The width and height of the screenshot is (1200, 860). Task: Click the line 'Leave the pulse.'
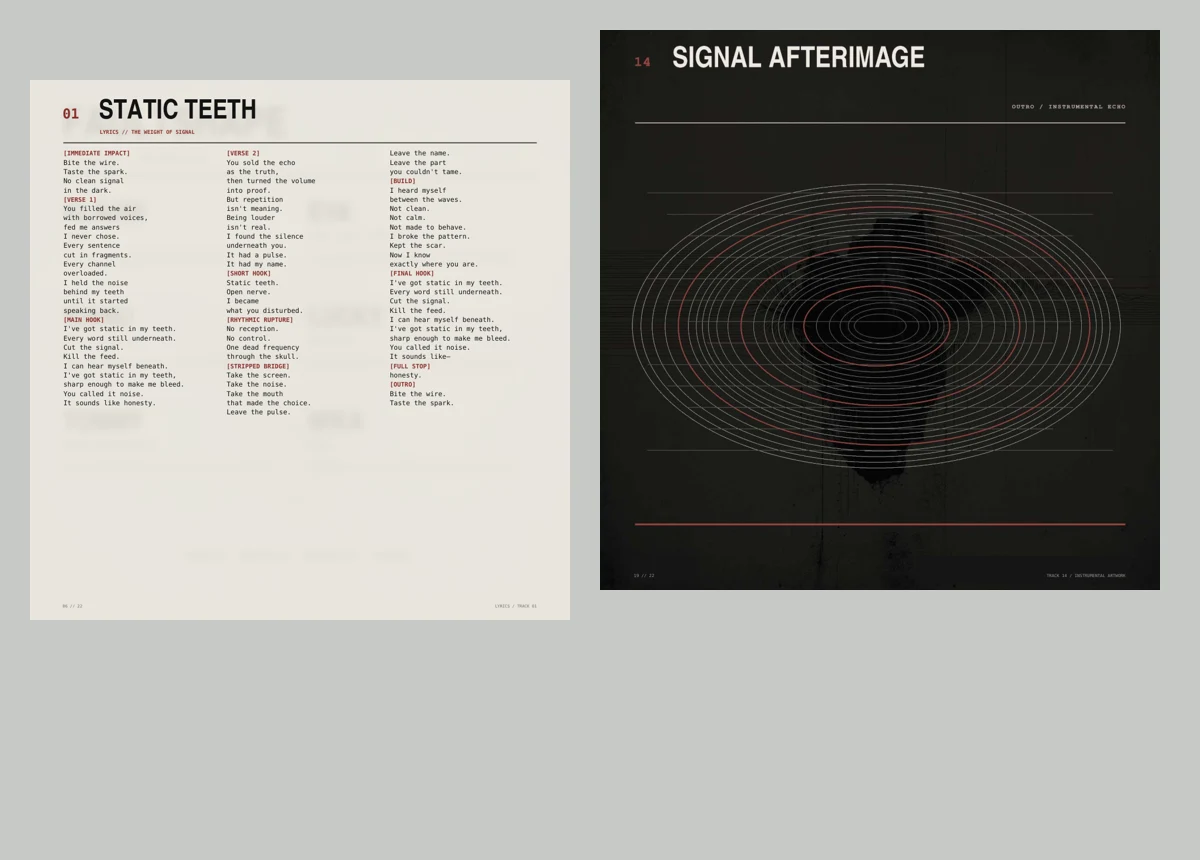259,412
